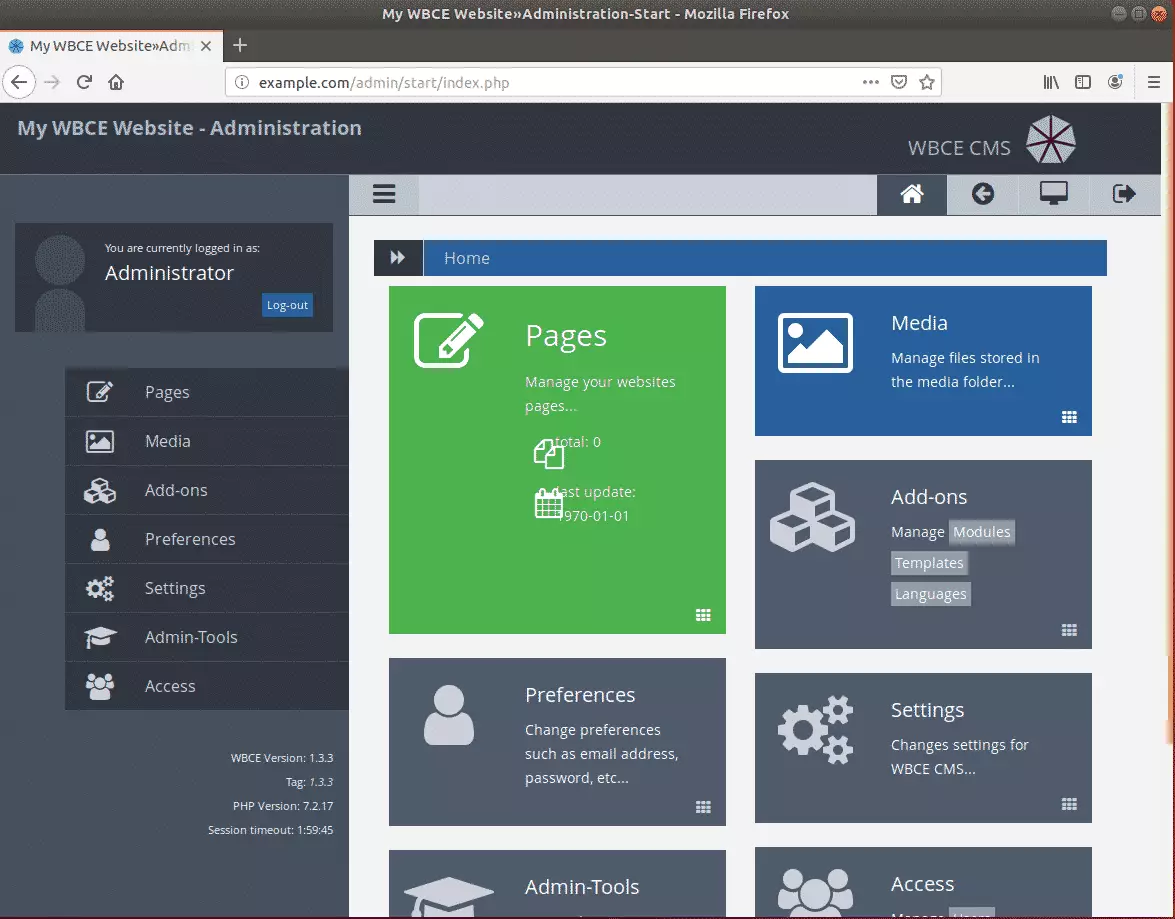Click the gears icon on Settings card

(815, 730)
